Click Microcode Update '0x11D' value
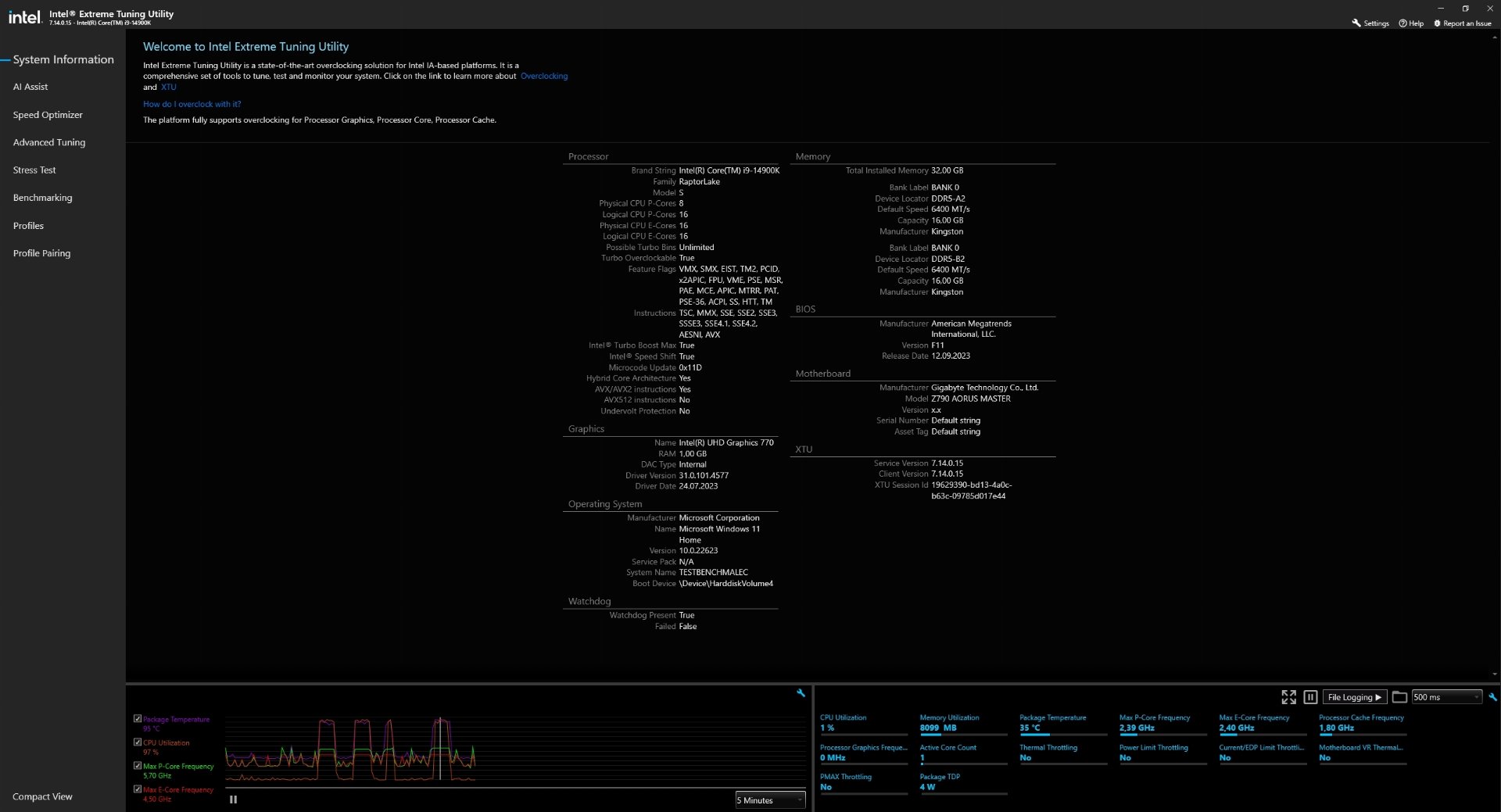The width and height of the screenshot is (1501, 812). 690,367
